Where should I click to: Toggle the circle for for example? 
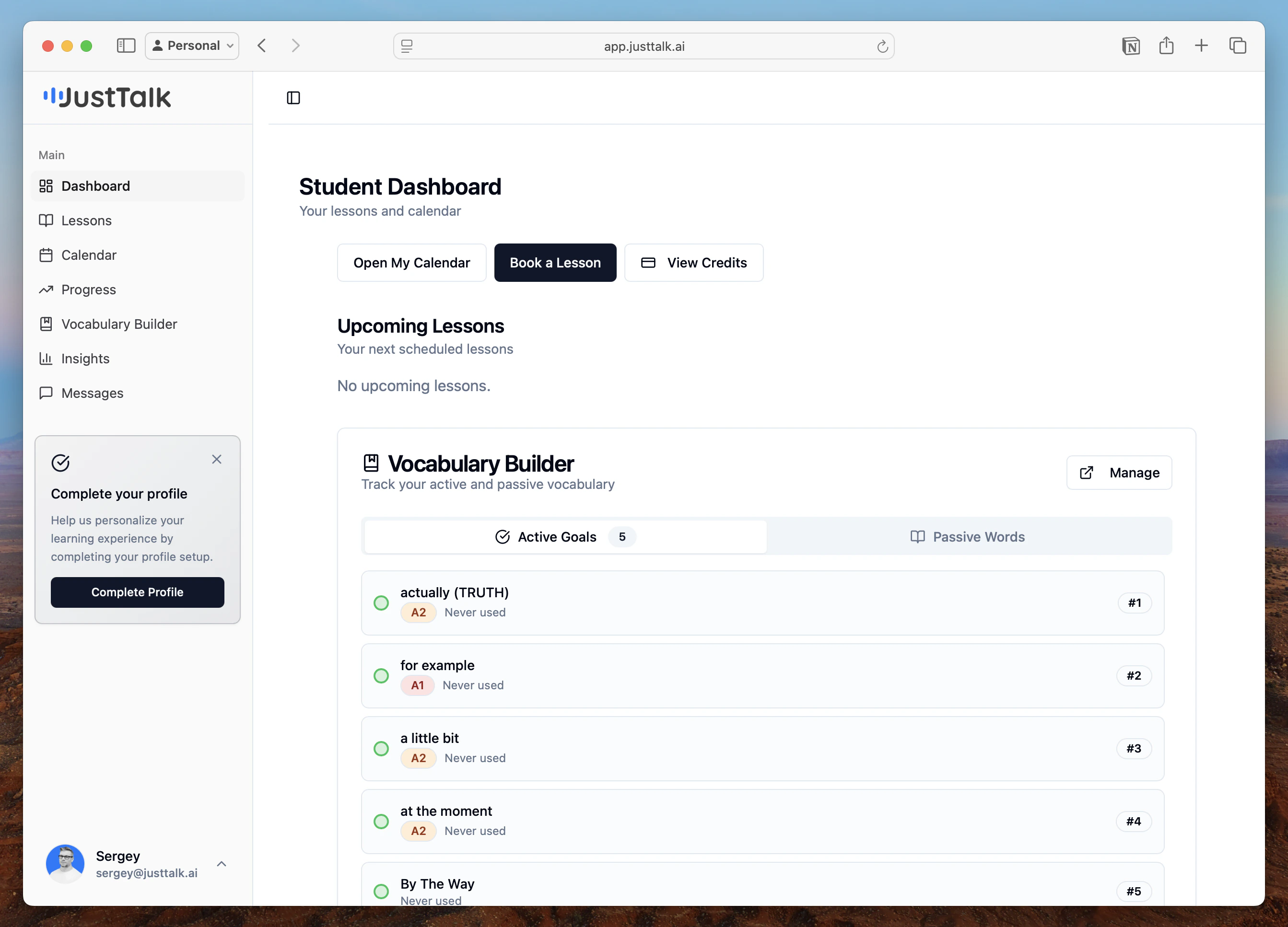tap(381, 675)
